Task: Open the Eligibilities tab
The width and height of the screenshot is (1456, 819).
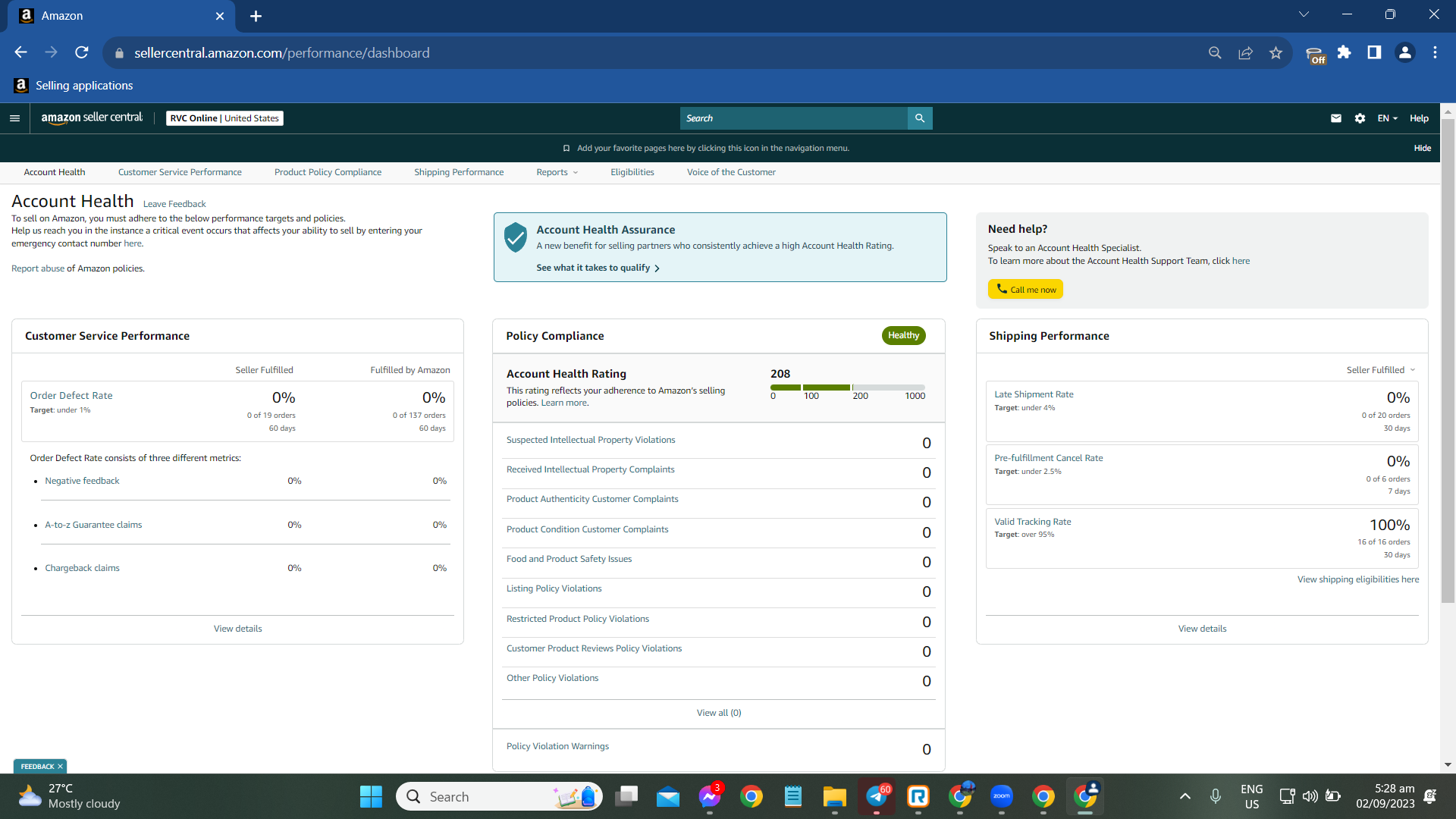Action: coord(632,172)
